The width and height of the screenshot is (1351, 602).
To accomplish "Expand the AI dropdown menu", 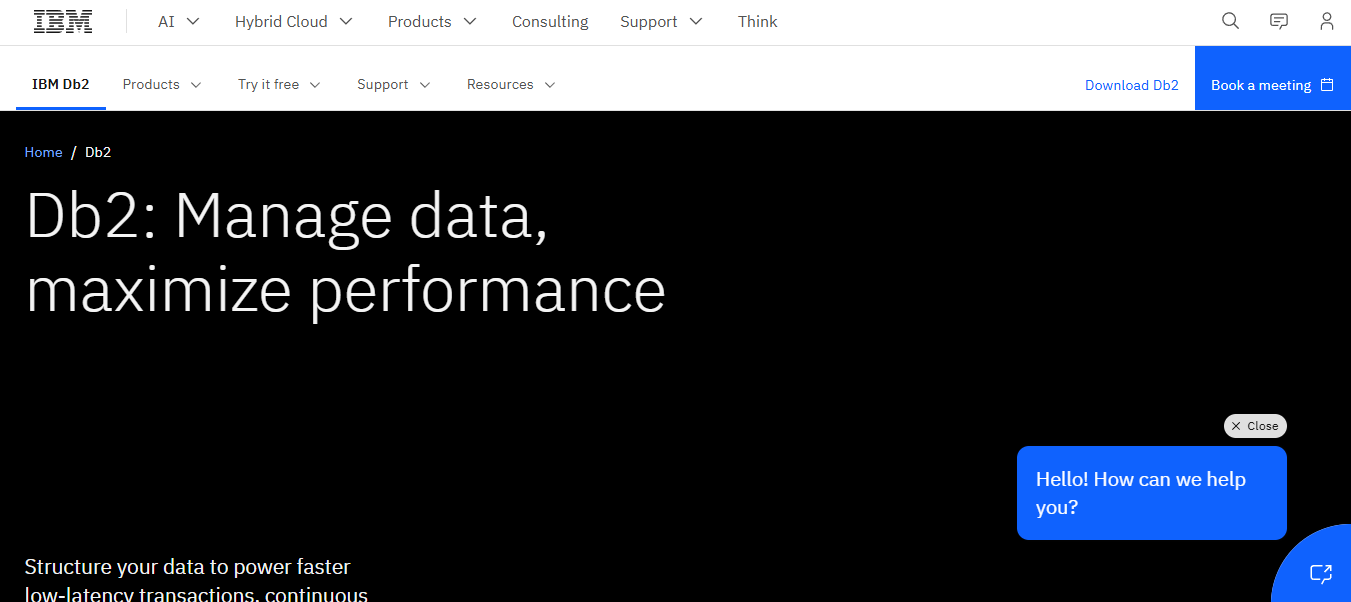I will click(179, 21).
